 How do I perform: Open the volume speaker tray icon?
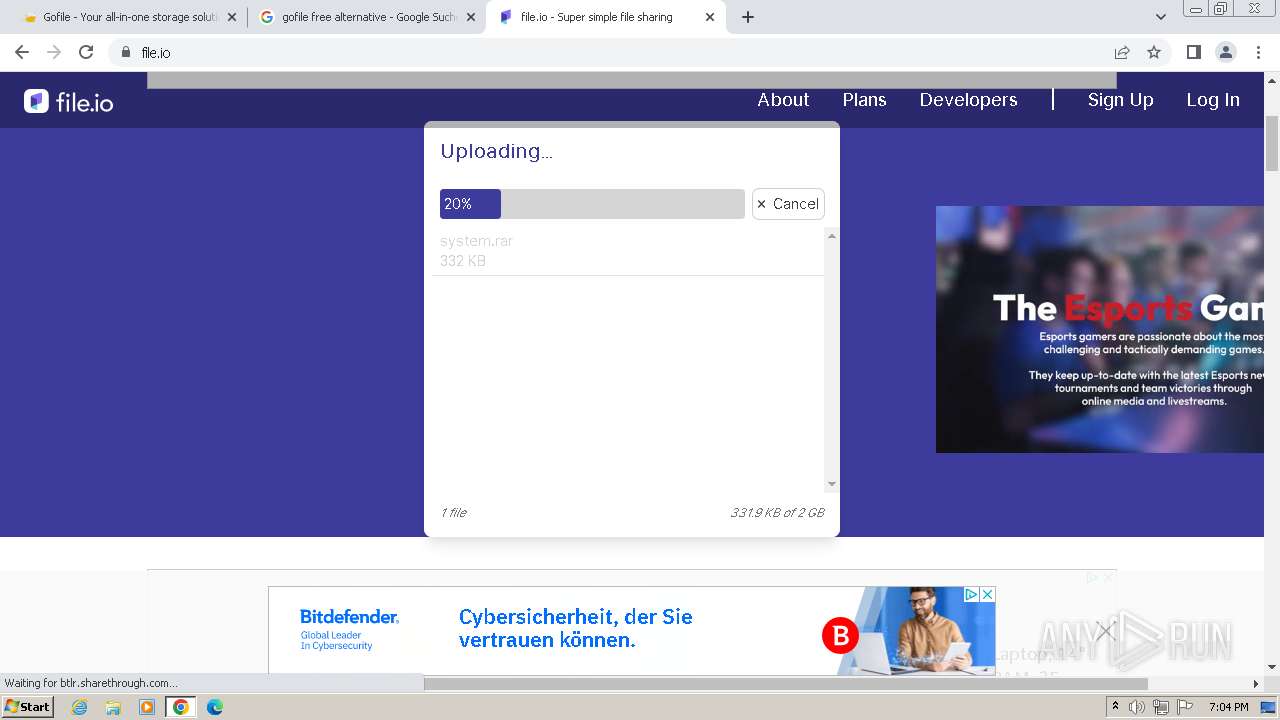click(x=1137, y=707)
